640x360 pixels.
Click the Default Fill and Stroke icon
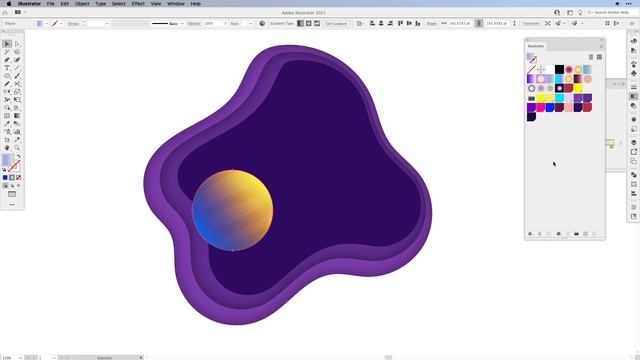[x=4, y=169]
